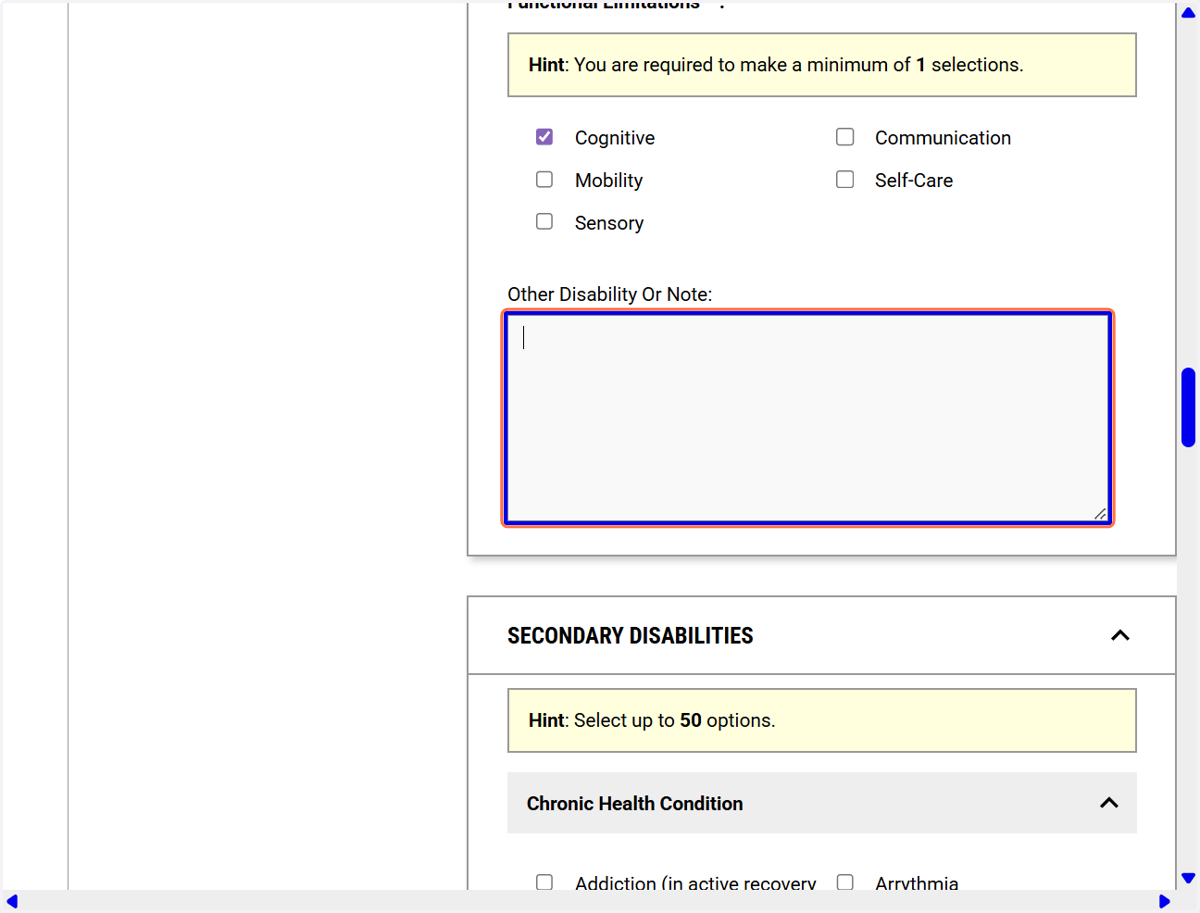This screenshot has width=1200, height=913.
Task: Click the SECONDARY DISABILITIES heading text
Action: tap(630, 636)
